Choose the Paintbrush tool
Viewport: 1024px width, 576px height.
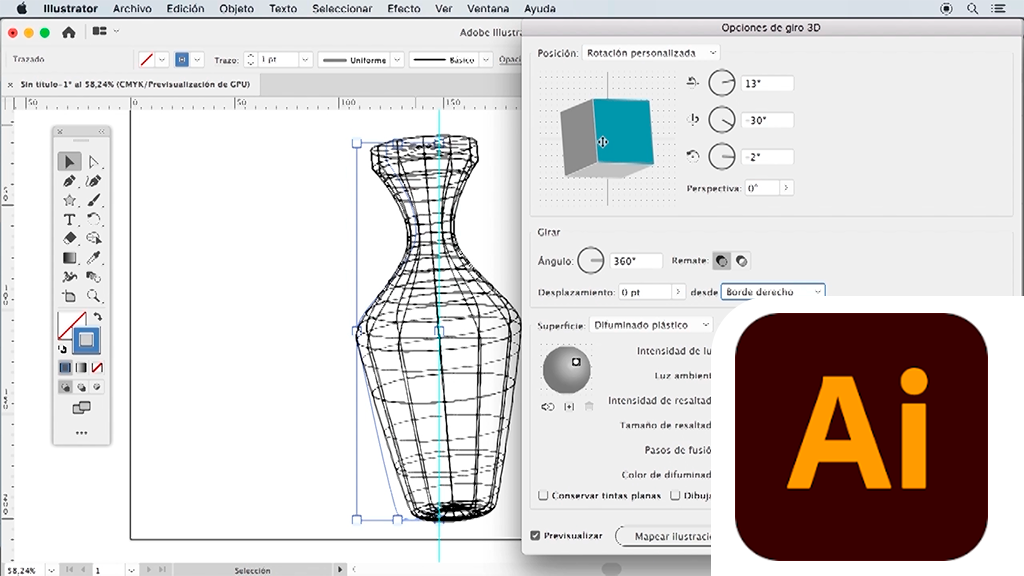click(x=93, y=200)
